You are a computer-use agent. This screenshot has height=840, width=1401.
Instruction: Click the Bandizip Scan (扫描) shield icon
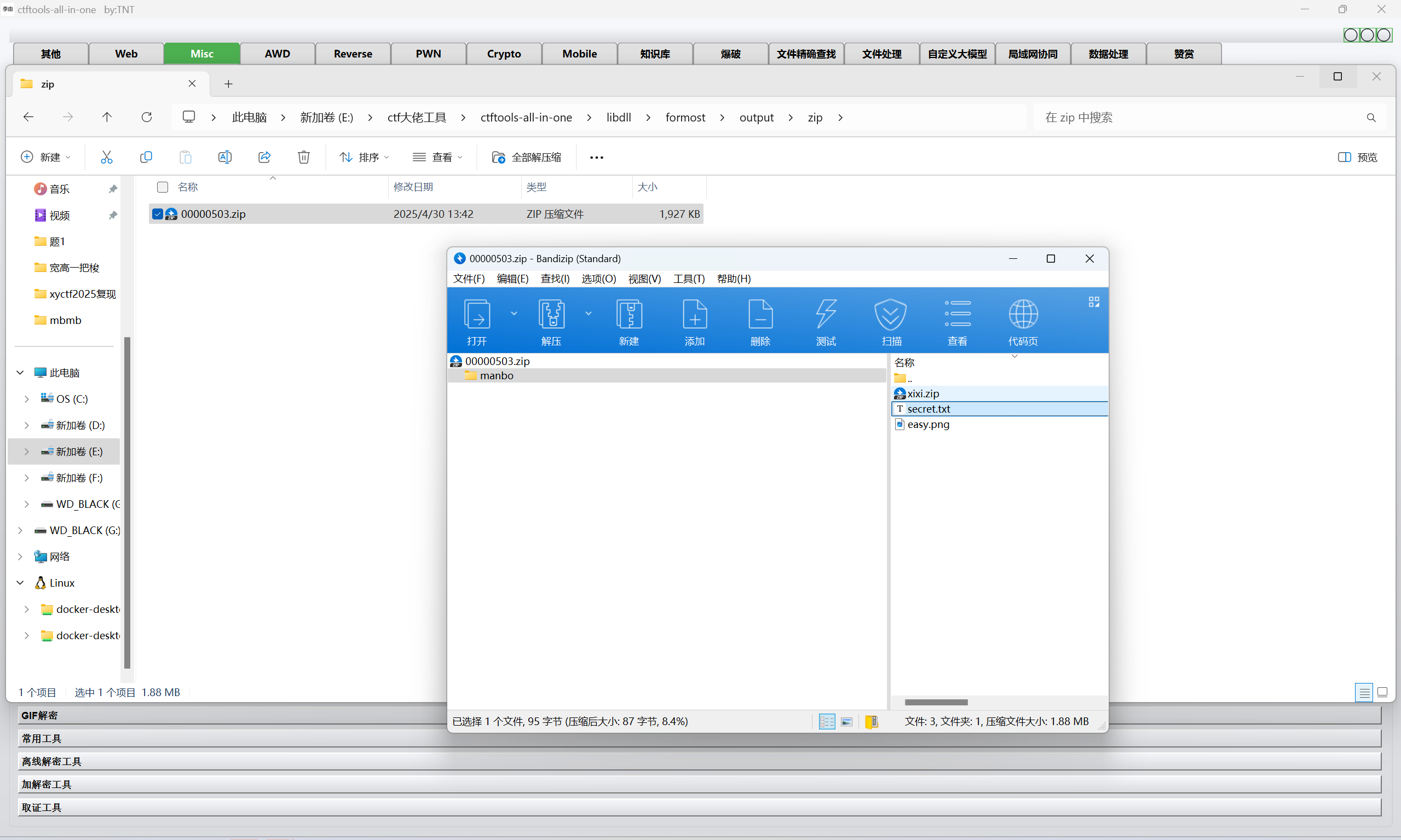coord(891,314)
